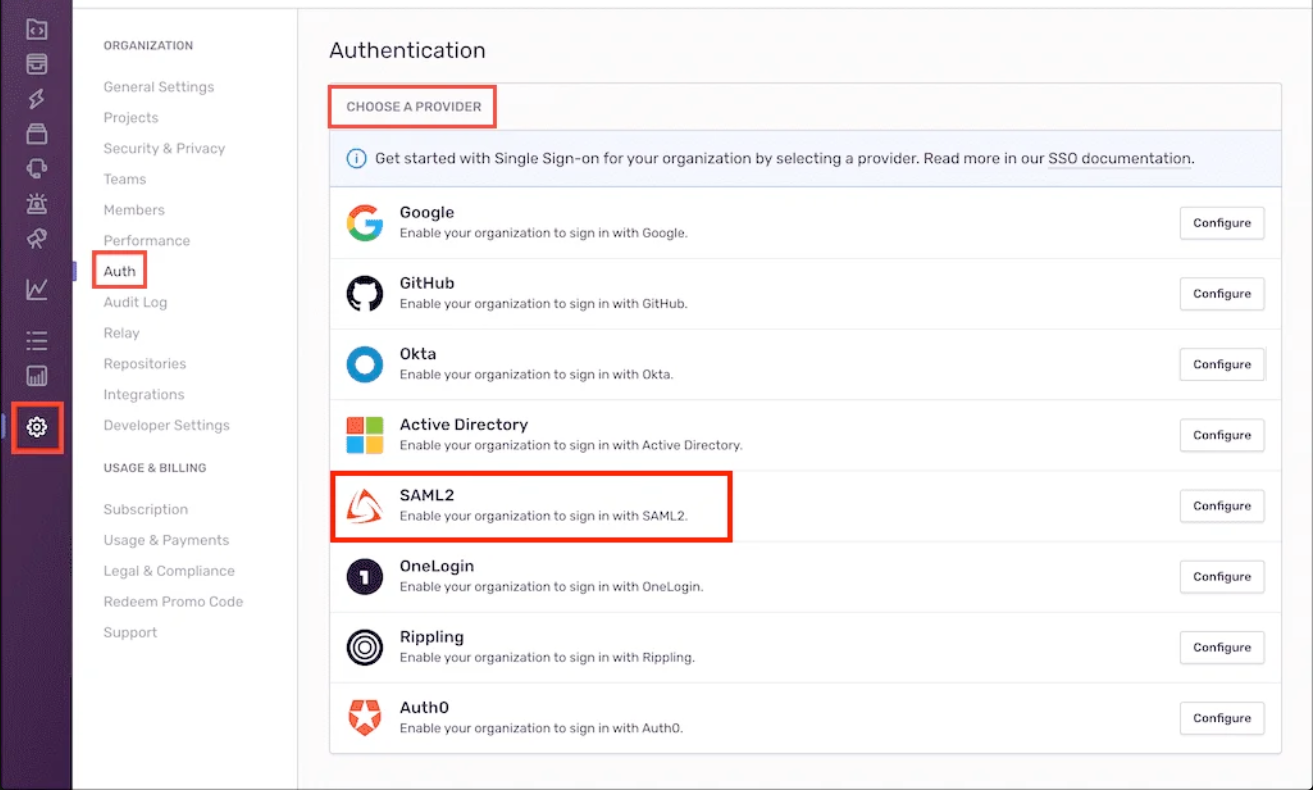Open Dashboards line-graph sidebar icon
This screenshot has width=1313, height=790.
click(x=37, y=290)
